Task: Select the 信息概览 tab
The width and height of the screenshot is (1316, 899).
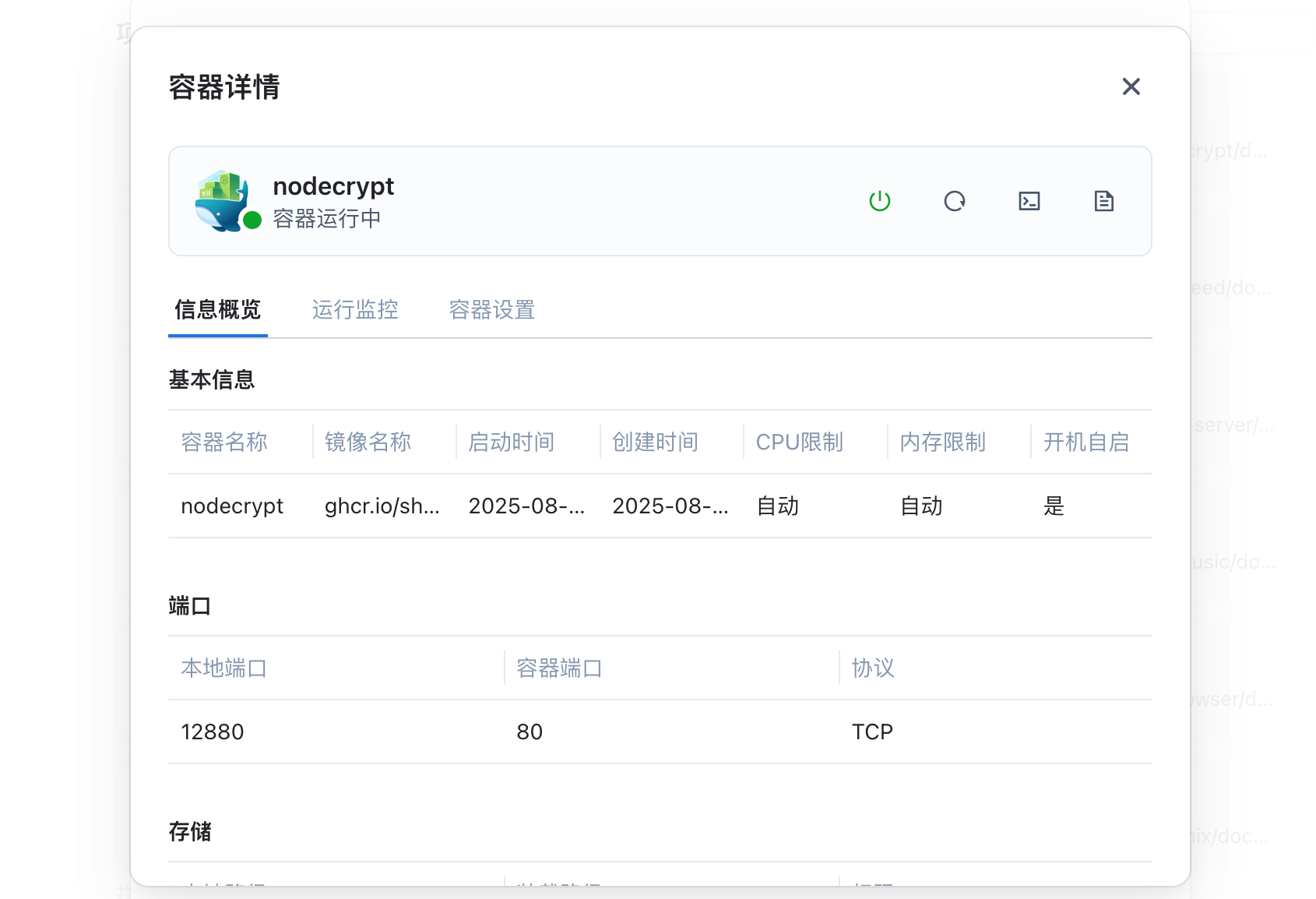Action: (x=217, y=310)
